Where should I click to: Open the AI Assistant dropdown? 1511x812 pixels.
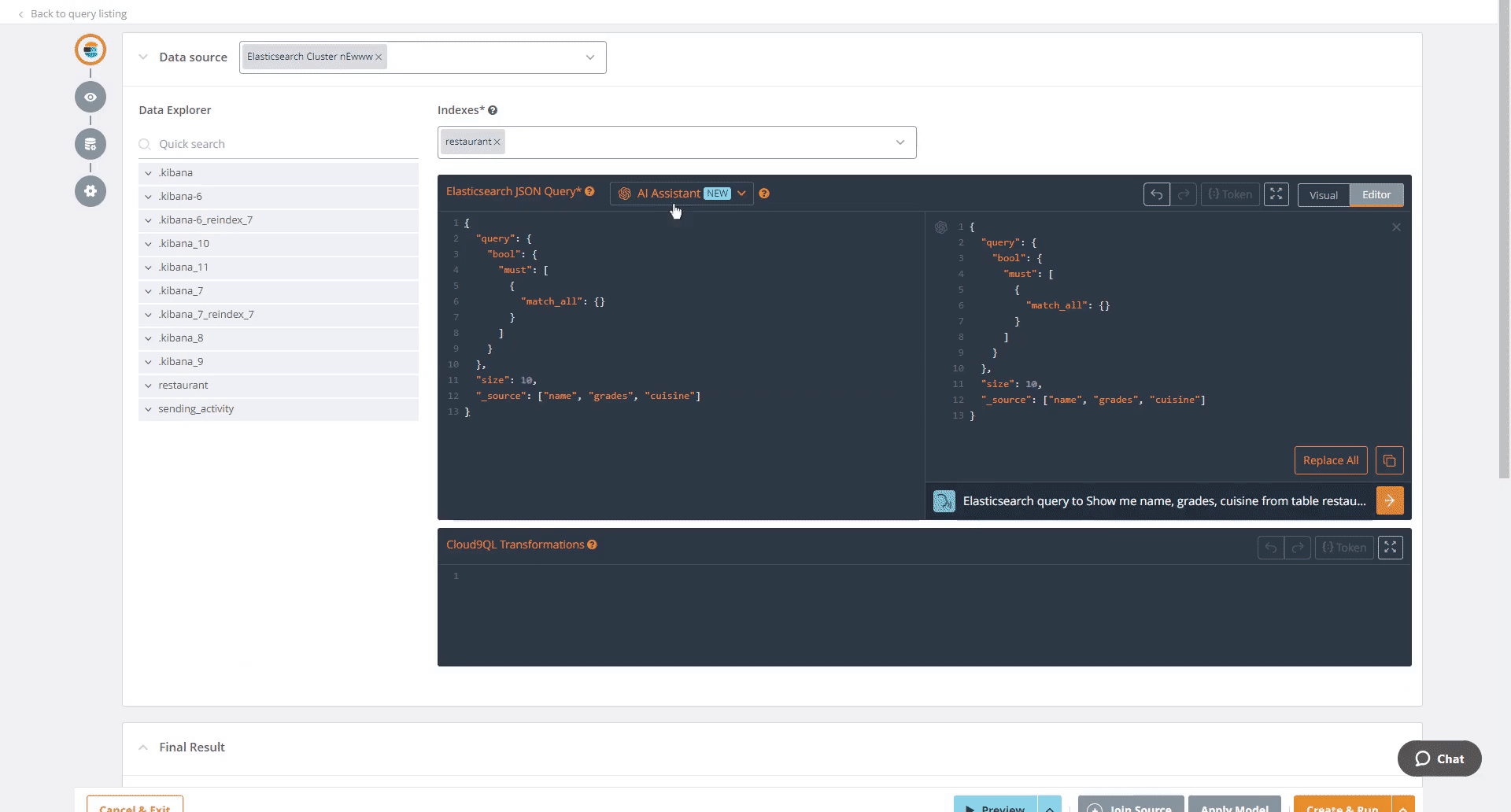[741, 193]
